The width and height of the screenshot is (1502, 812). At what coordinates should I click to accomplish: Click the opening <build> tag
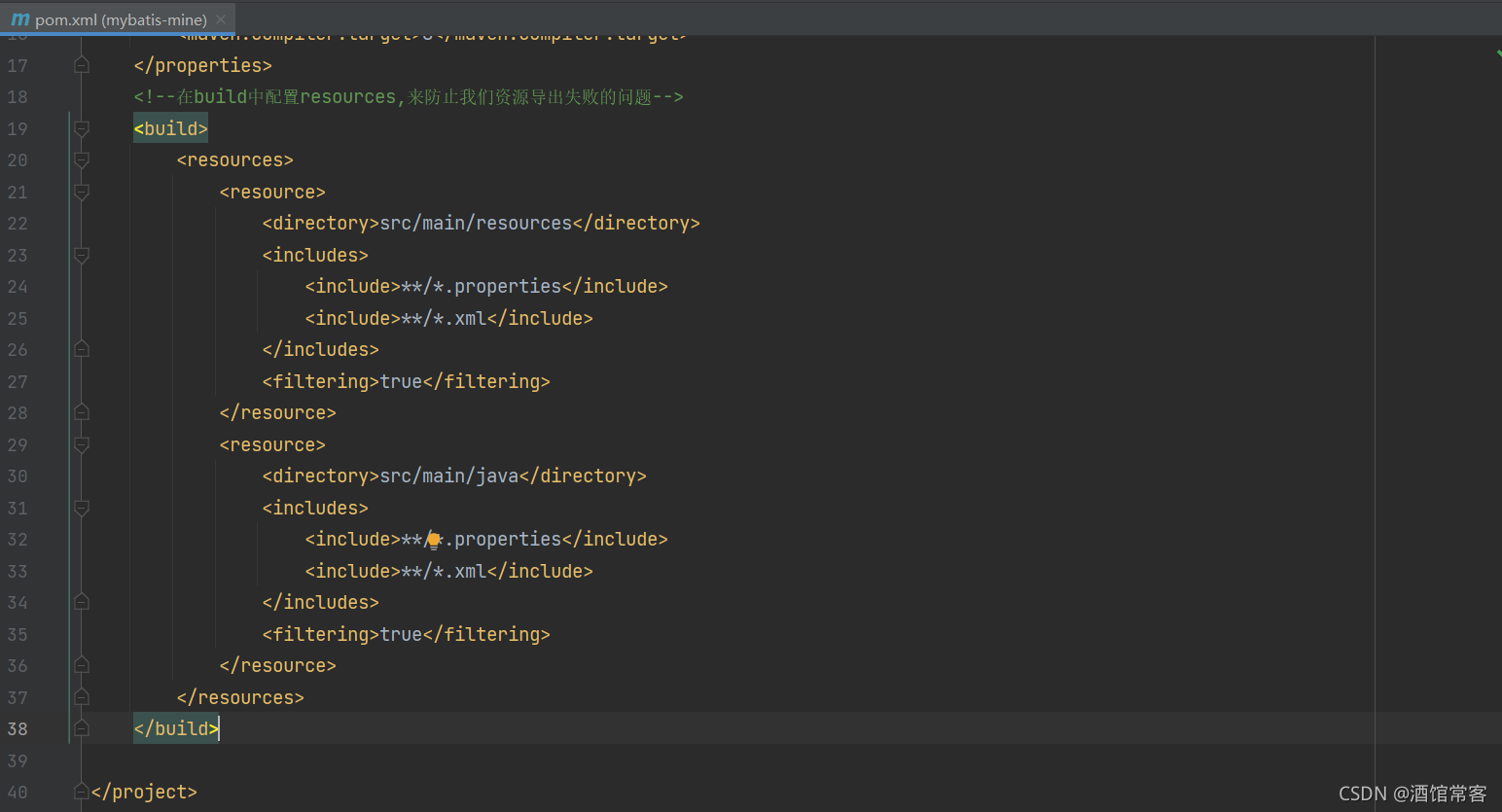(171, 128)
